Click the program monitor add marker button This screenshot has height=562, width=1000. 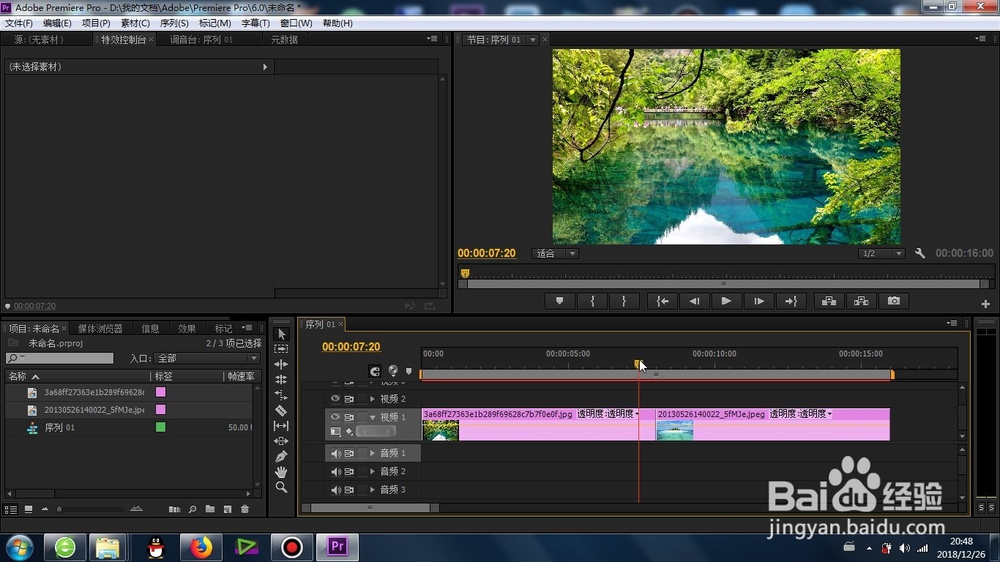coord(559,301)
